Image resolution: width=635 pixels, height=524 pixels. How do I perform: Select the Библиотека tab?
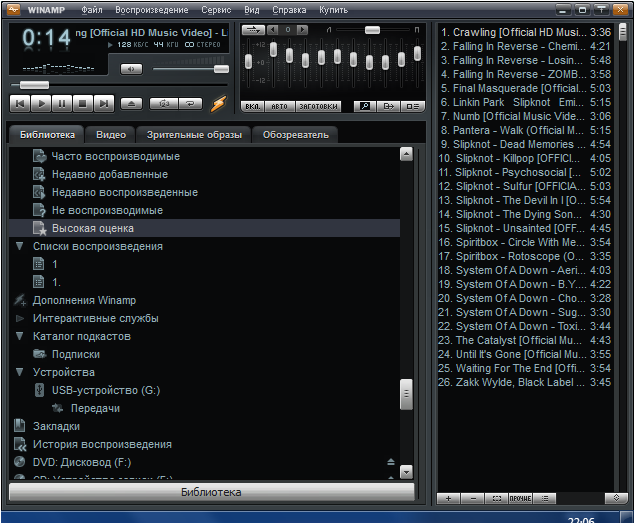47,135
